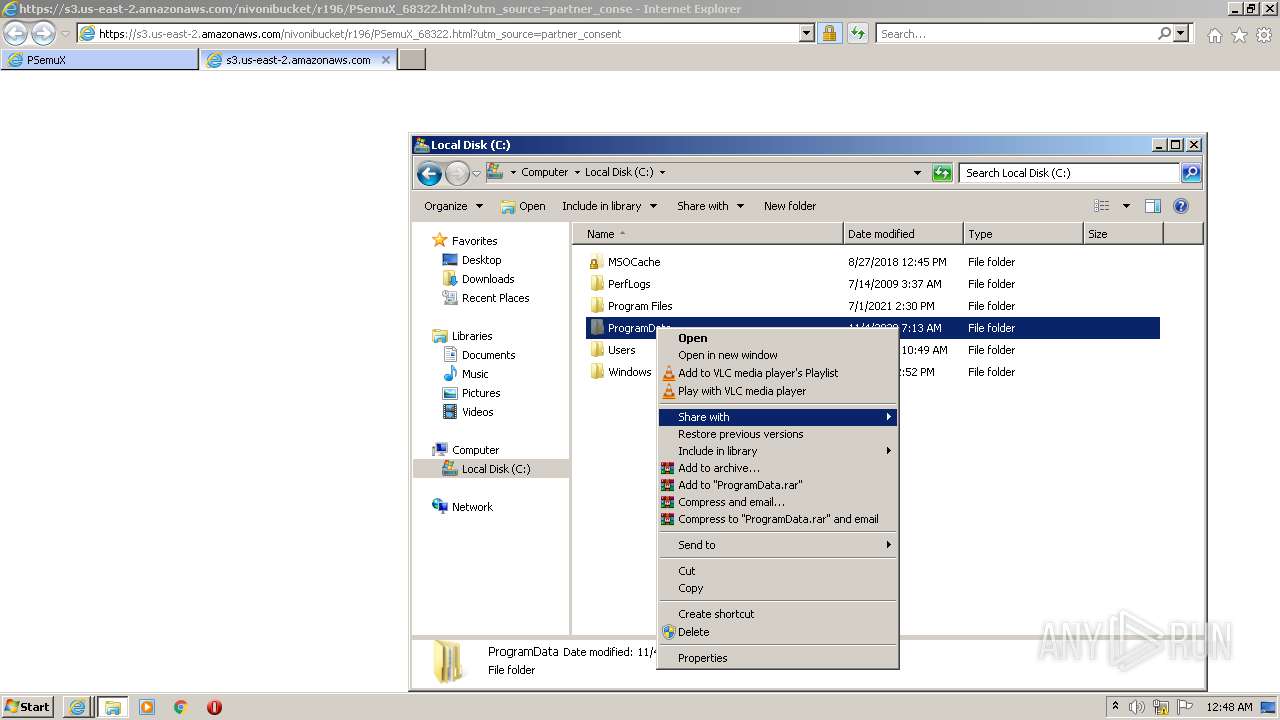Click the Open button in Explorer toolbar
The image size is (1280, 720).
(x=523, y=206)
